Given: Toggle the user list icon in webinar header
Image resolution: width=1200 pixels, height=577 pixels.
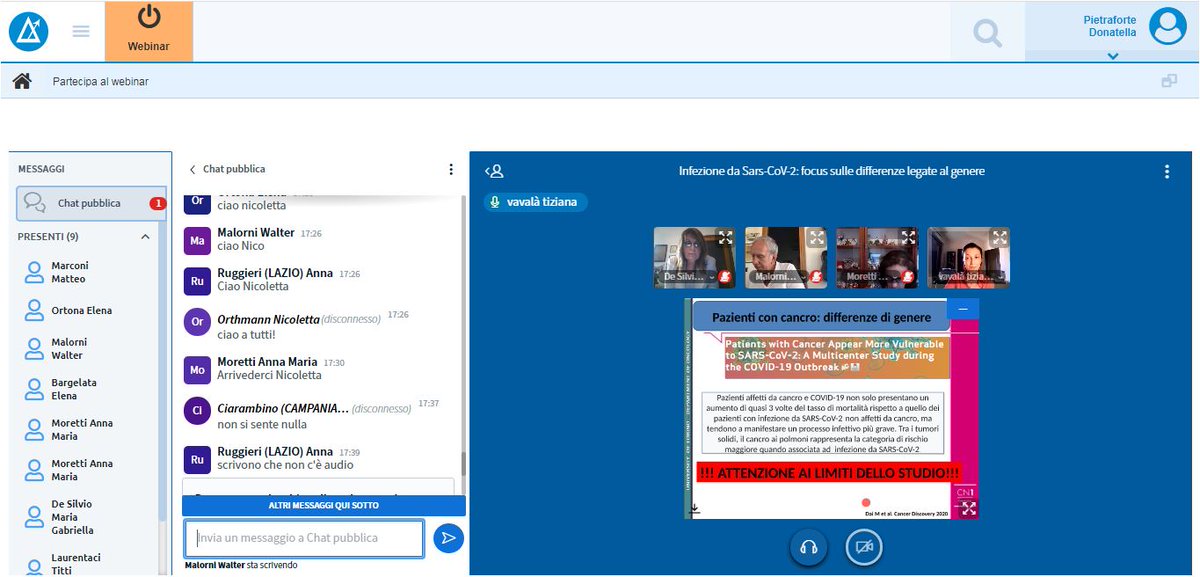Looking at the screenshot, I should click(494, 171).
